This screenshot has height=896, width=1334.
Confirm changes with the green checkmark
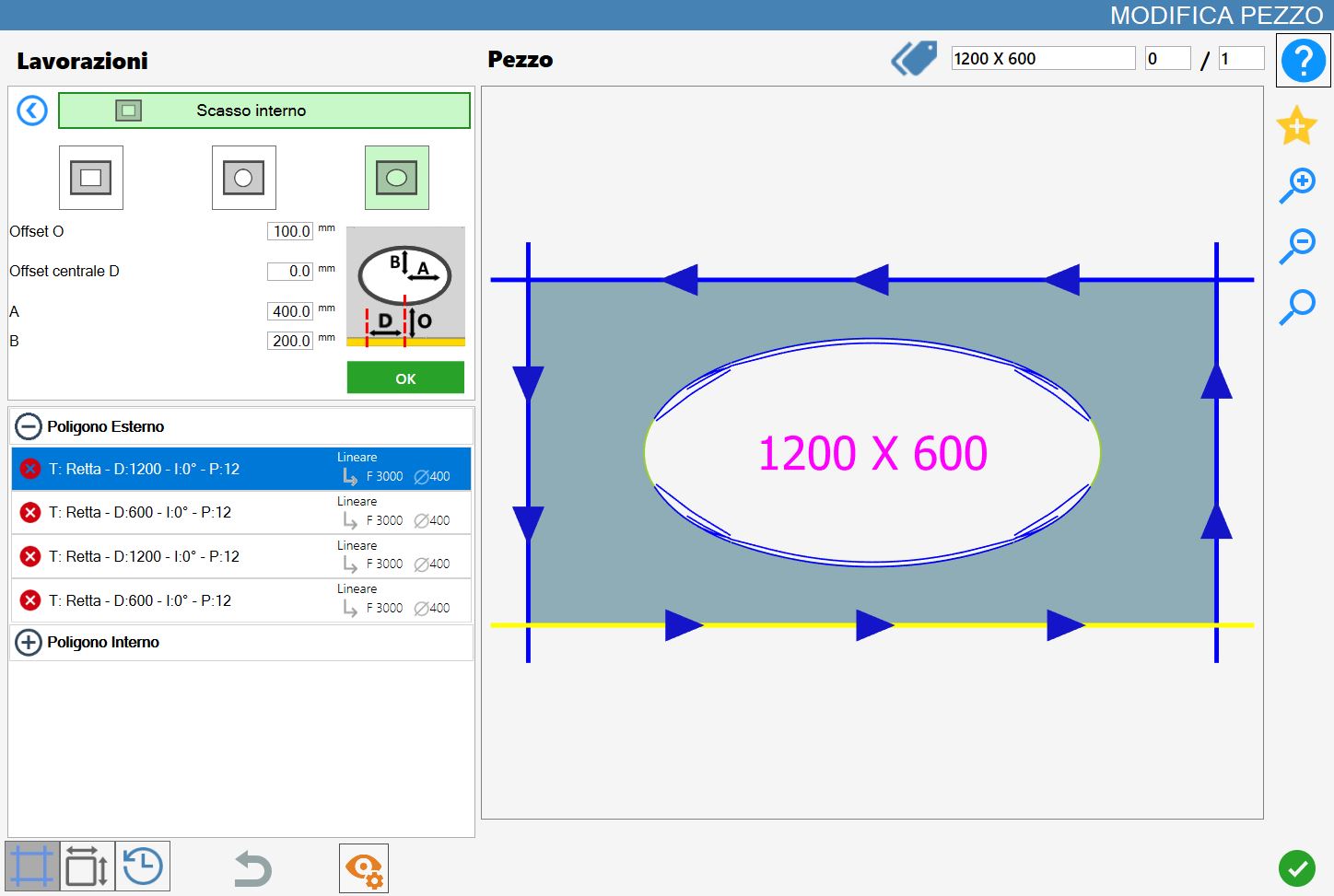tap(1296, 867)
